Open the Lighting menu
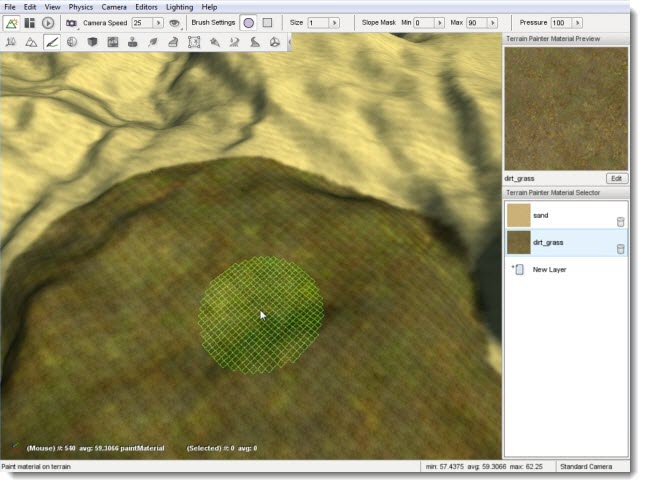This screenshot has width=645, height=487. tap(179, 7)
